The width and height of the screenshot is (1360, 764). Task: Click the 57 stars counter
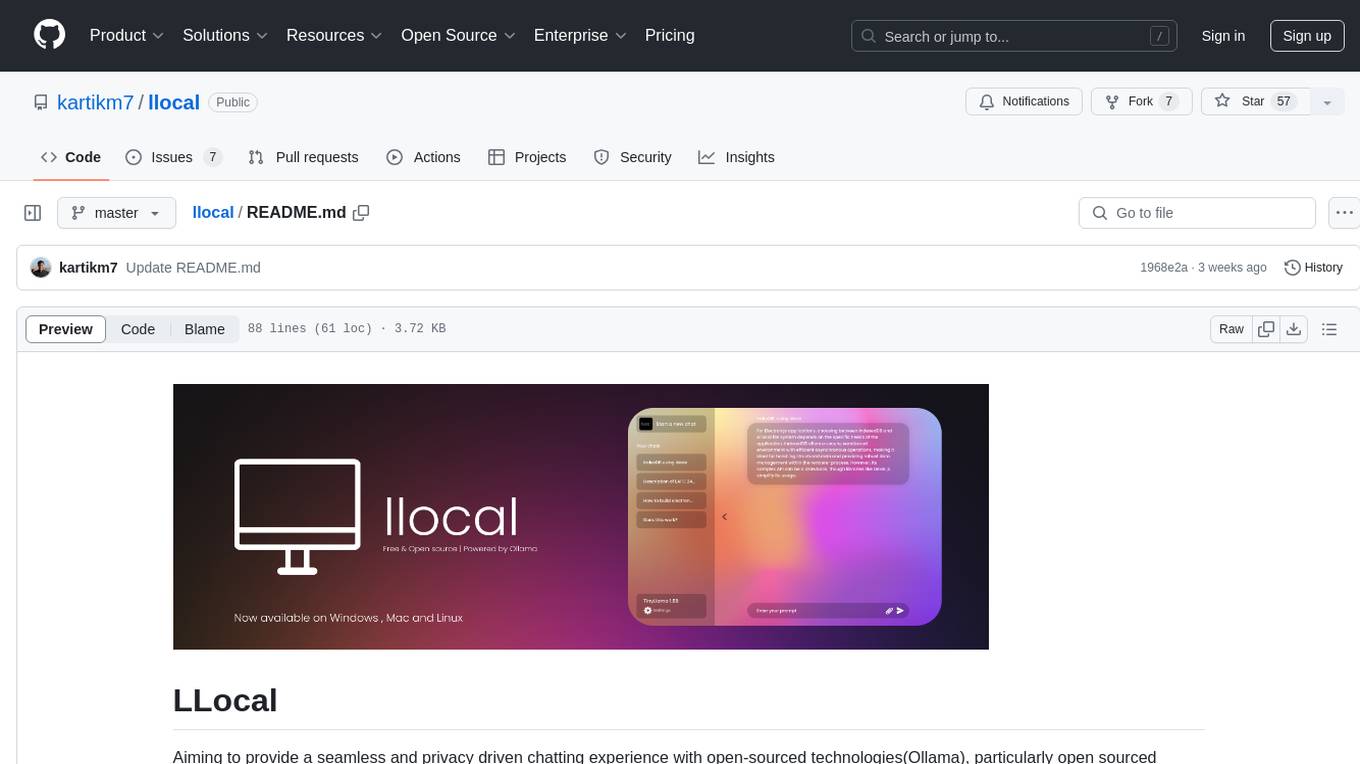[x=1284, y=102]
